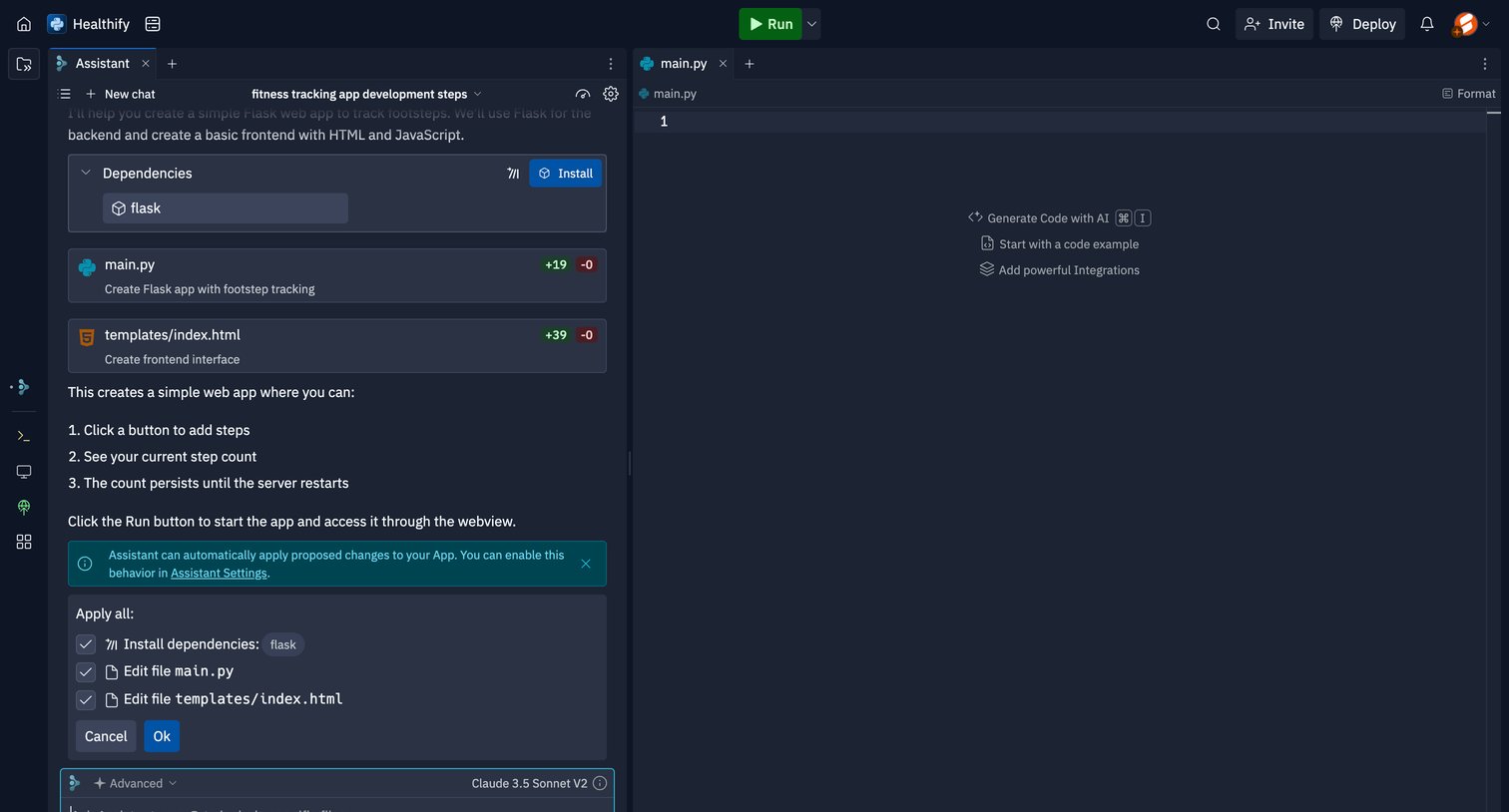Switch to the Assistant tab
The width and height of the screenshot is (1509, 812).
(102, 63)
